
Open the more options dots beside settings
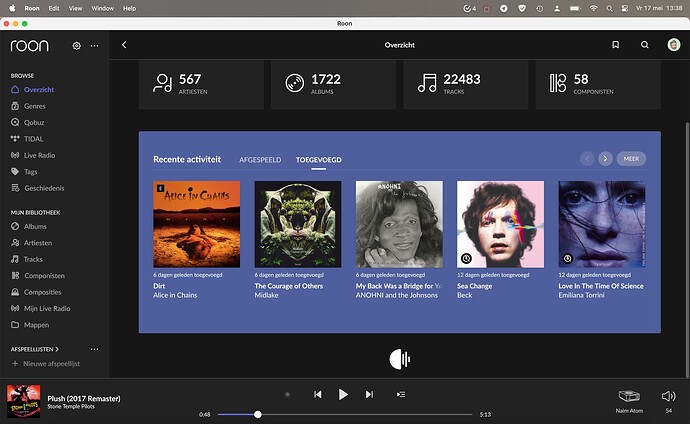pyautogui.click(x=94, y=46)
